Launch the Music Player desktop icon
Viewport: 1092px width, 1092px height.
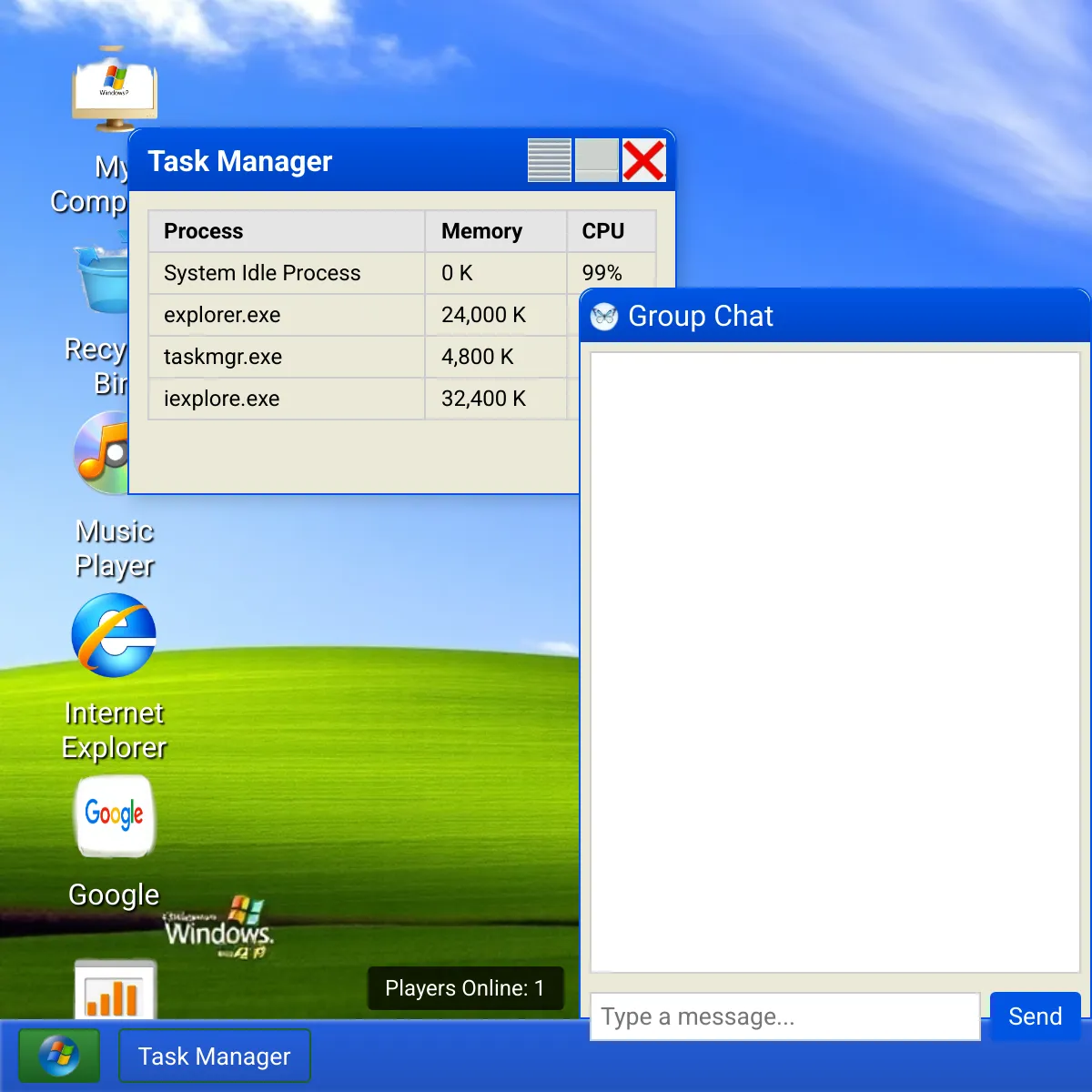[103, 453]
